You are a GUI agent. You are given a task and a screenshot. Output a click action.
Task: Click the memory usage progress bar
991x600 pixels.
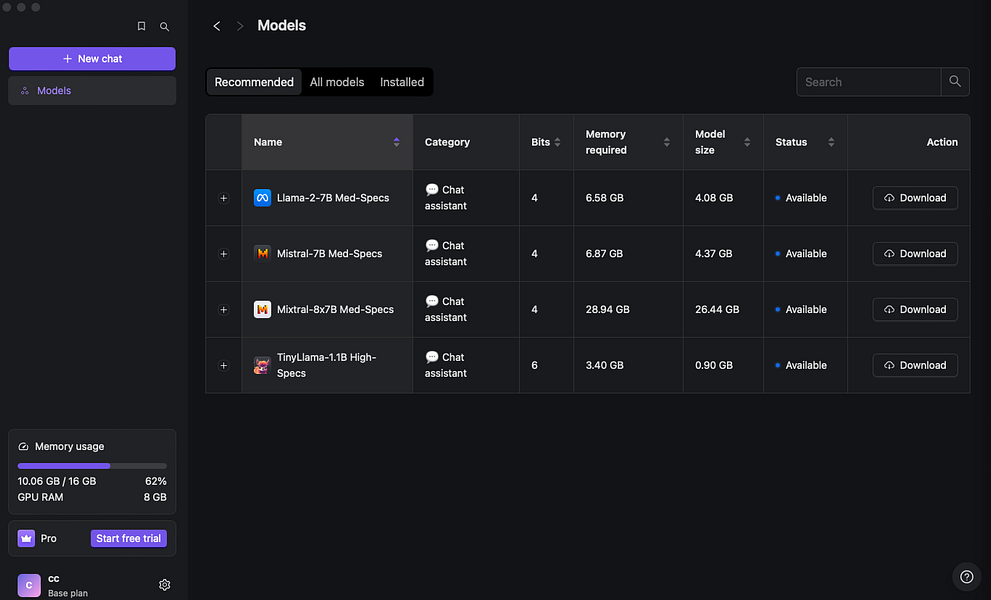(92, 466)
